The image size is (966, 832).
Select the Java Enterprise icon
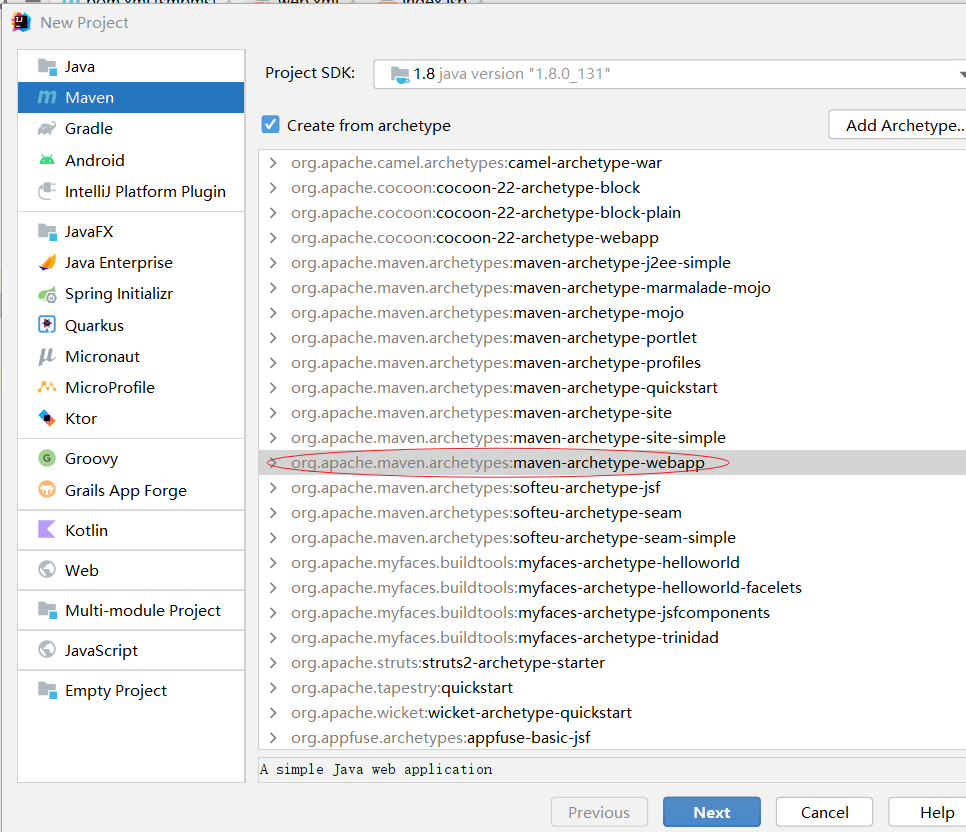point(47,263)
